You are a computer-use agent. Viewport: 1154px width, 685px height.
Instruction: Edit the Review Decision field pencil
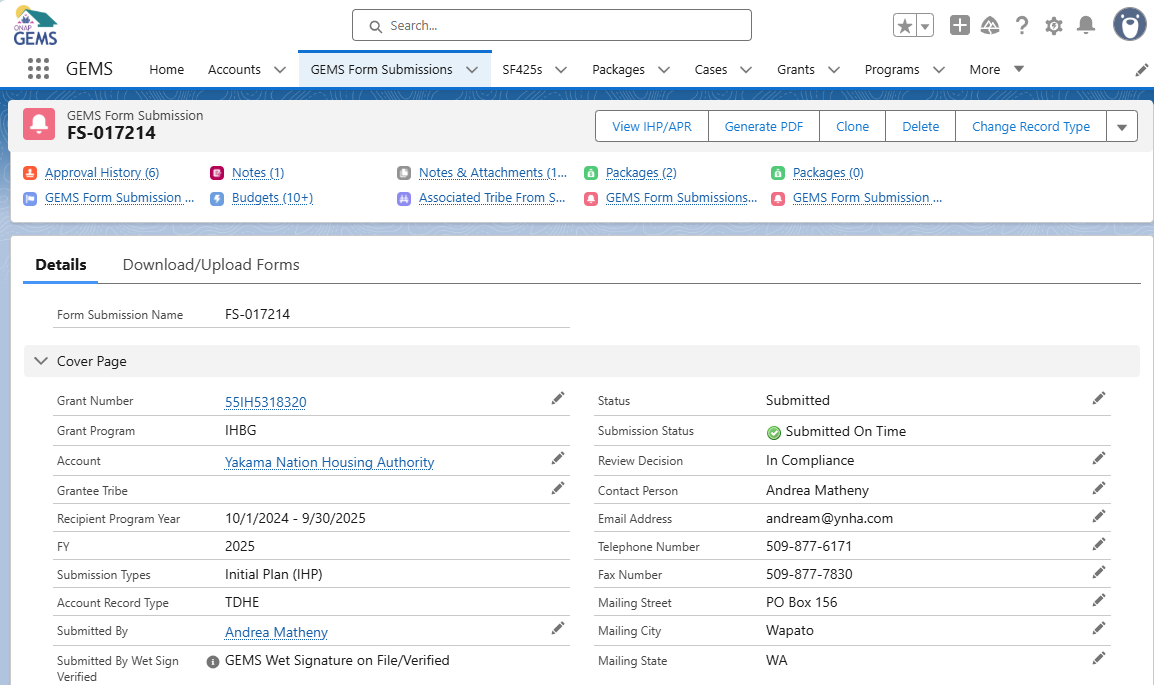click(x=1099, y=459)
